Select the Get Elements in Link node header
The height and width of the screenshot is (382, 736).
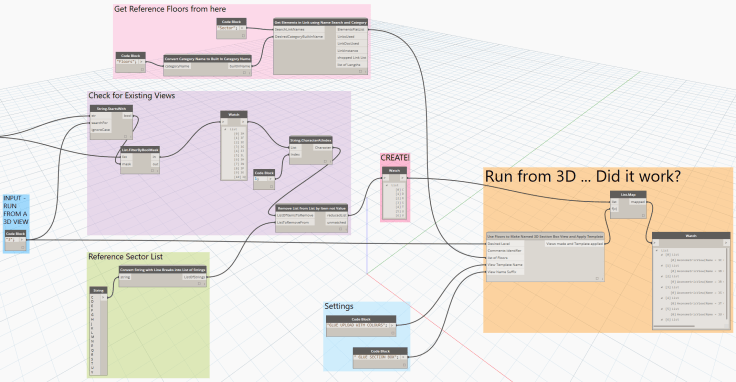[321, 22]
